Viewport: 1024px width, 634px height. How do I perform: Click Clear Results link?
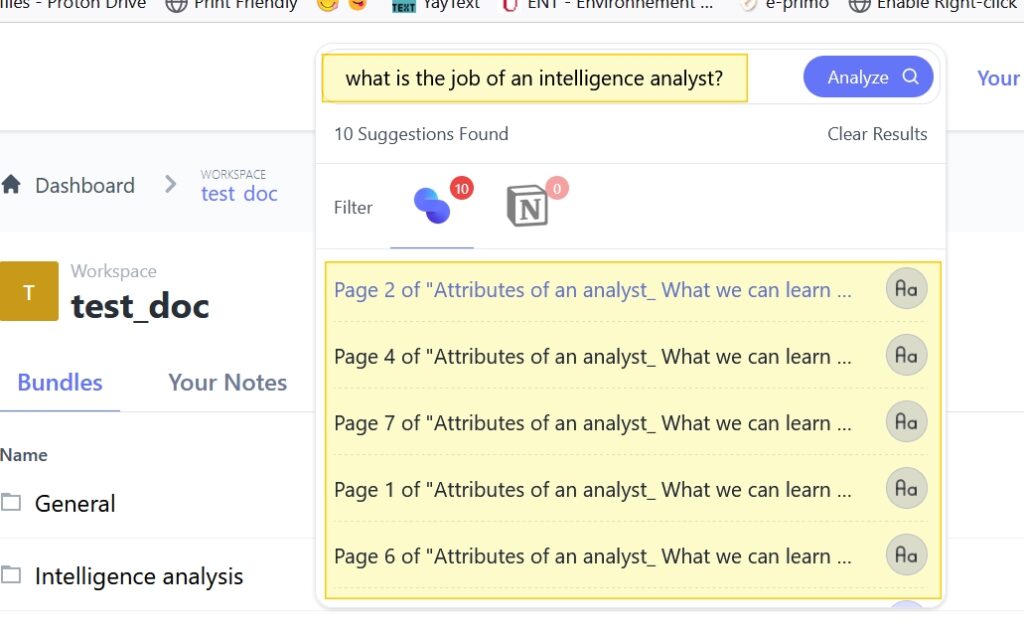877,134
